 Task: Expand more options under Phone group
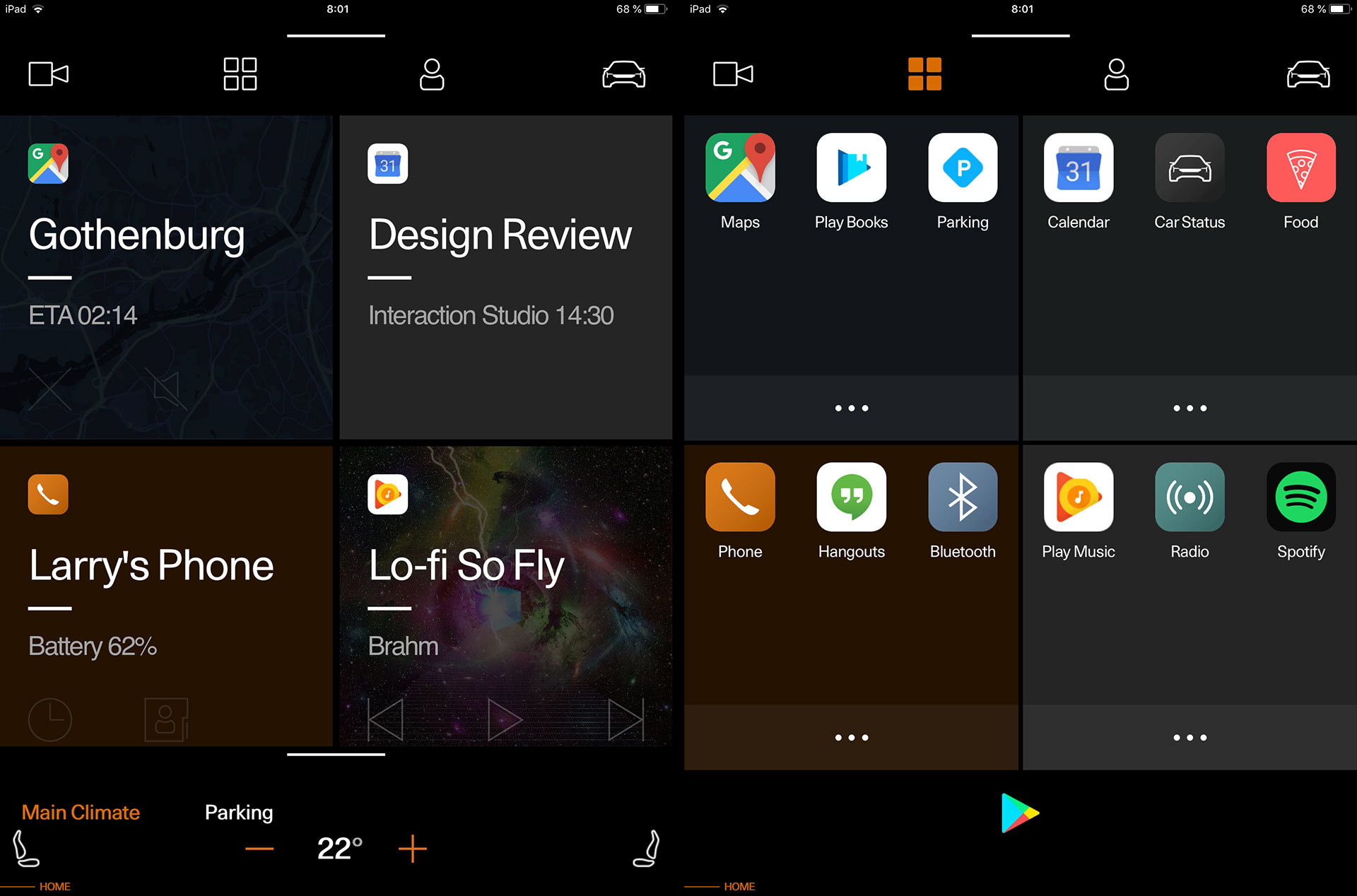(851, 738)
